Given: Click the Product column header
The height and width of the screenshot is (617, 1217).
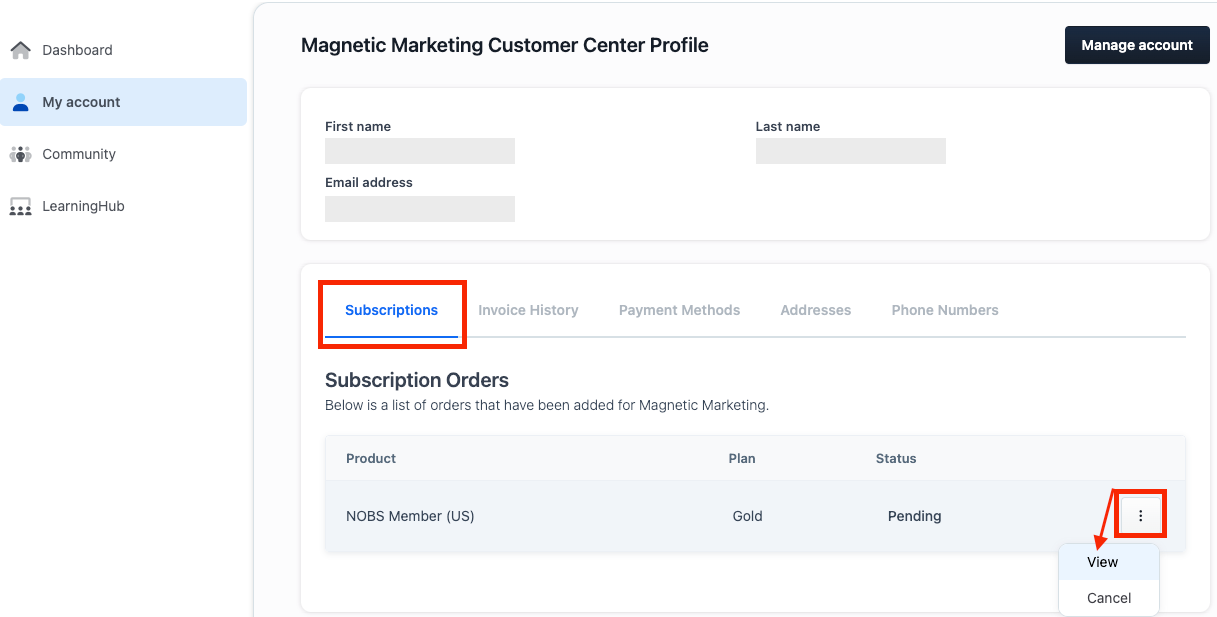Looking at the screenshot, I should (371, 458).
